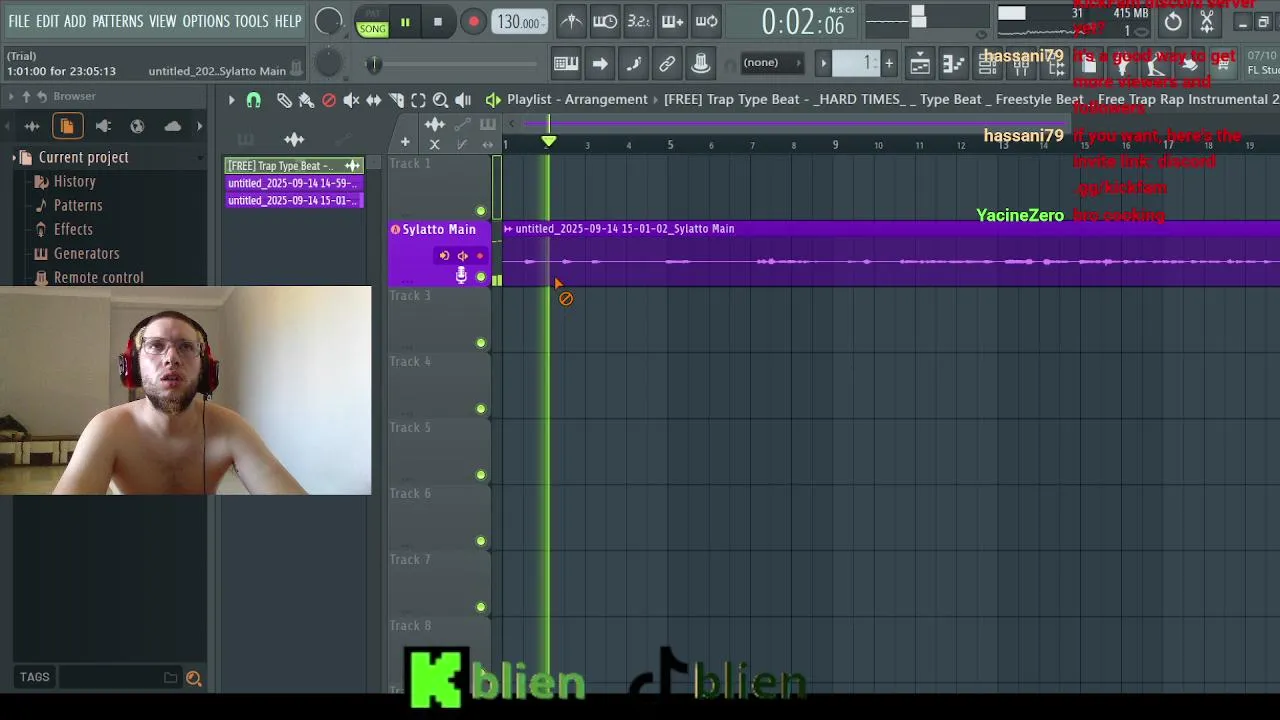Stop playback with the stop button
The image size is (1280, 720).
(437, 22)
